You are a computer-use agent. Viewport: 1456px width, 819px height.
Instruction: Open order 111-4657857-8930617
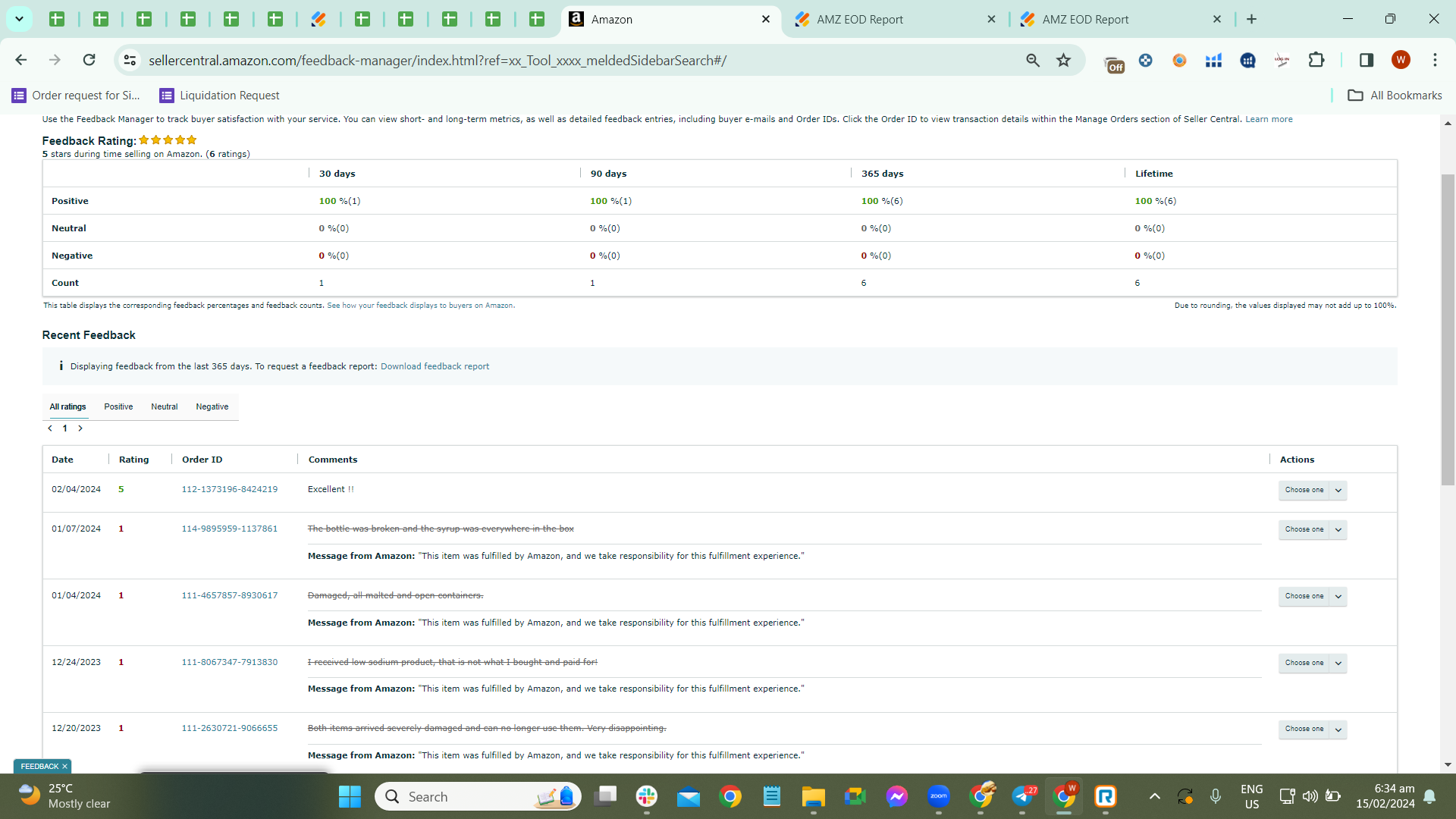pyautogui.click(x=229, y=595)
